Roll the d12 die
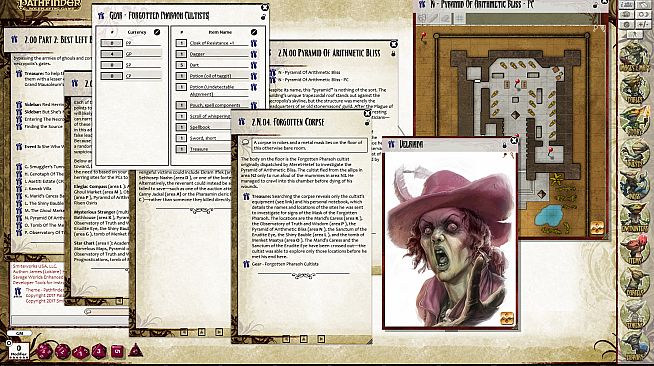654x366 pixels. point(63,351)
